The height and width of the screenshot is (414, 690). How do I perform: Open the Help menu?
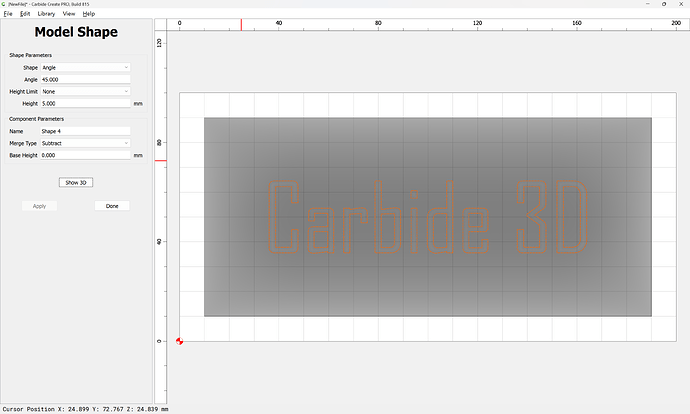[89, 14]
